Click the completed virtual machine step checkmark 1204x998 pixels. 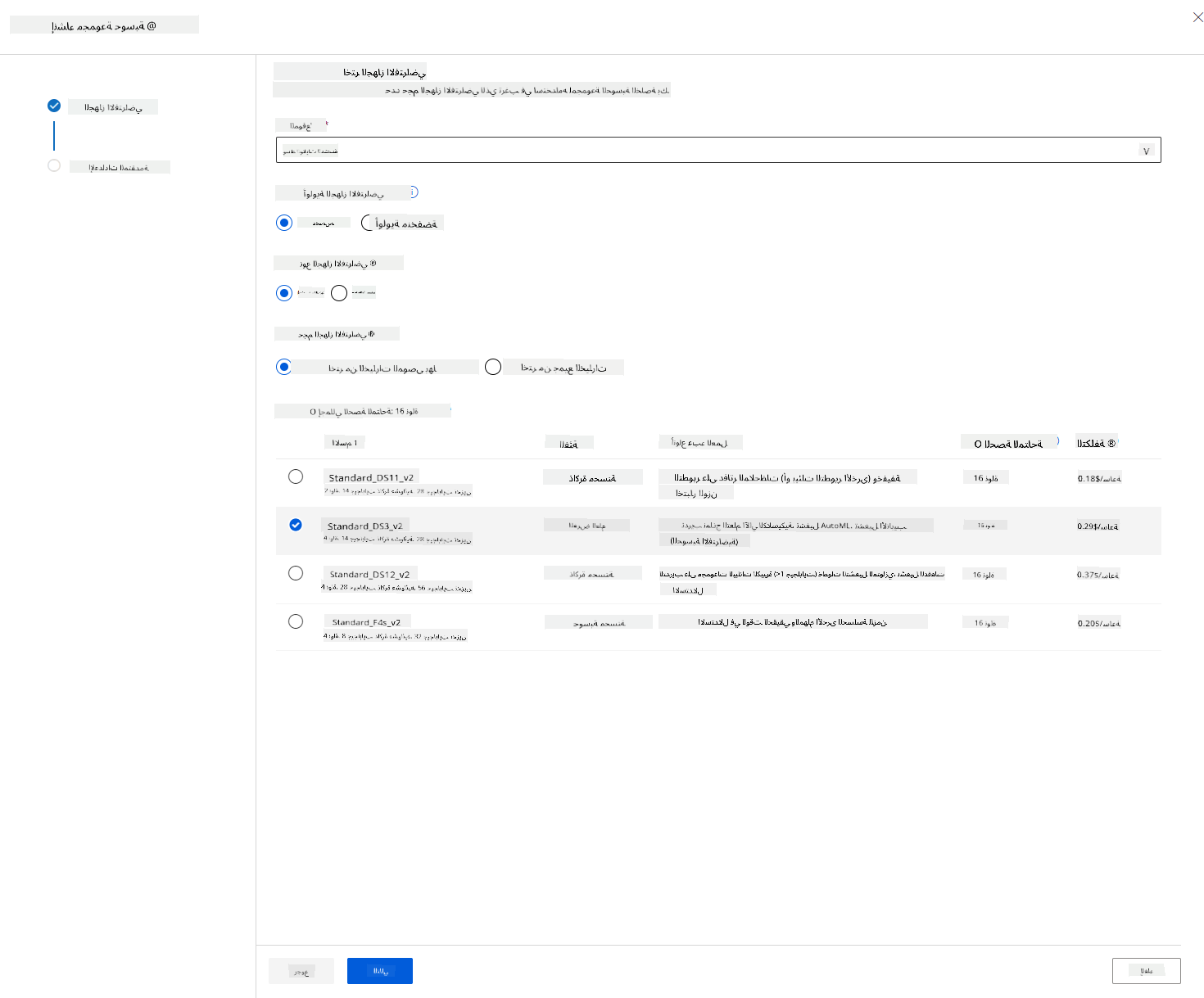(x=54, y=106)
